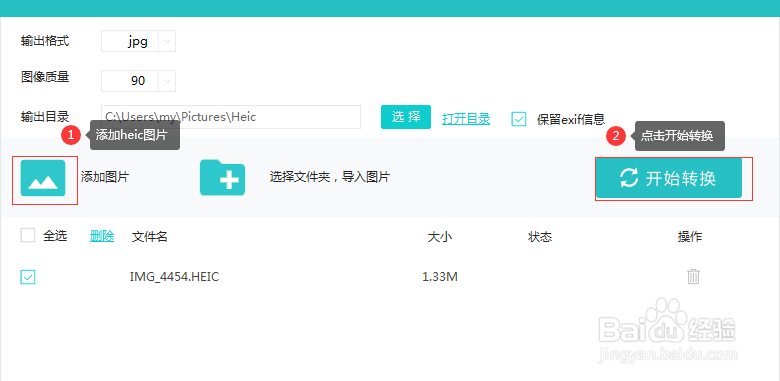780x381 pixels.
Task: Click the folder import icon with plus
Action: click(x=222, y=177)
